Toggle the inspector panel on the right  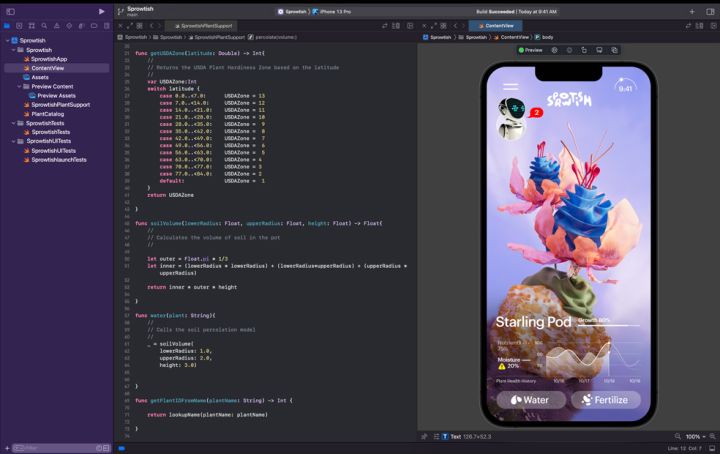tap(710, 11)
